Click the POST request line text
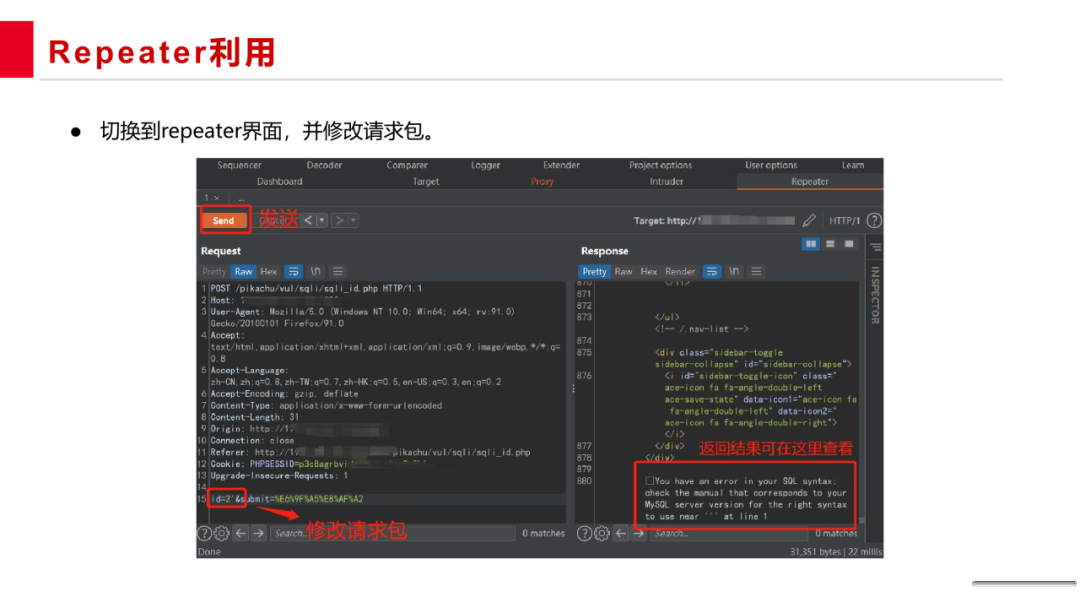Viewport: 1080px width, 608px height. click(x=316, y=289)
